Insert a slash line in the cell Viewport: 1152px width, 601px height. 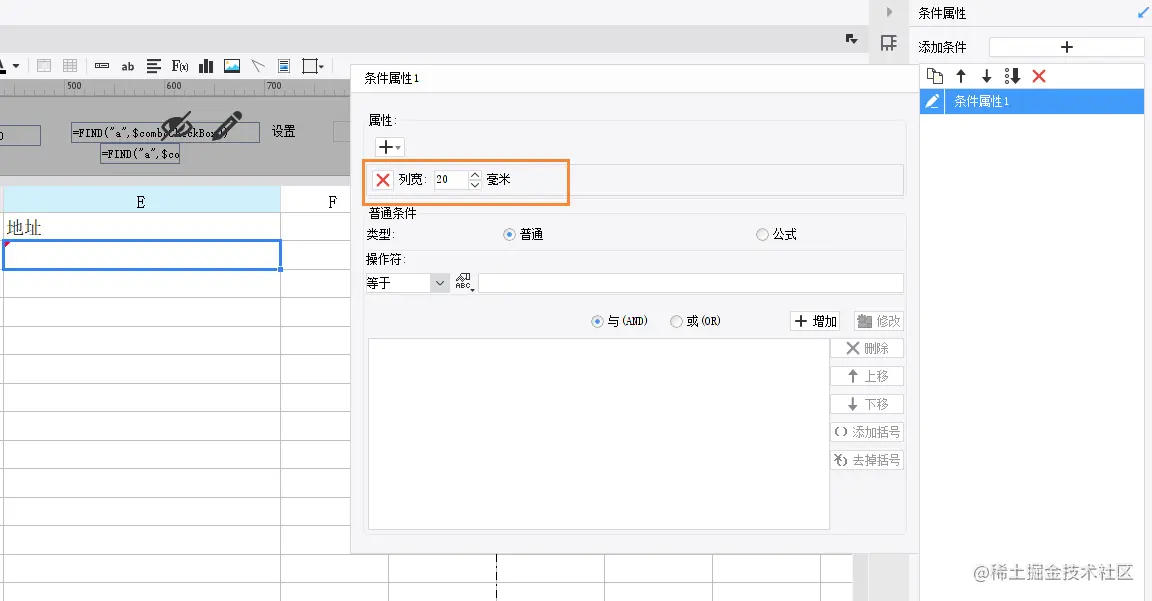pos(258,66)
